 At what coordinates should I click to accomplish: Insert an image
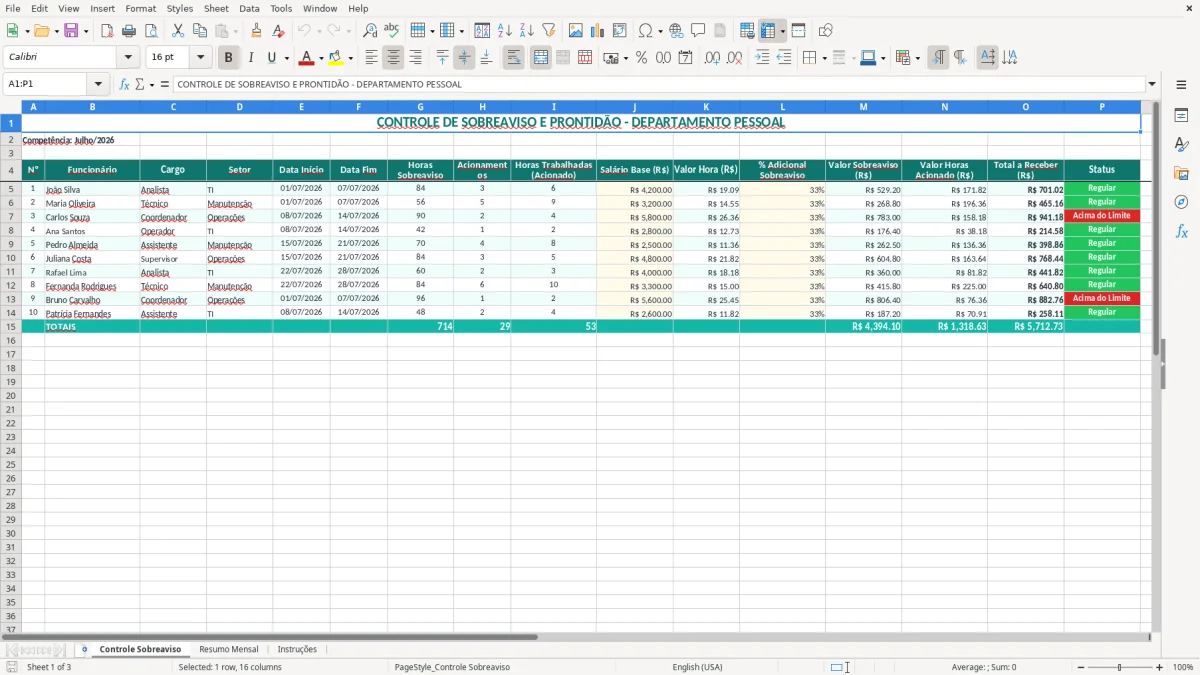pyautogui.click(x=576, y=31)
